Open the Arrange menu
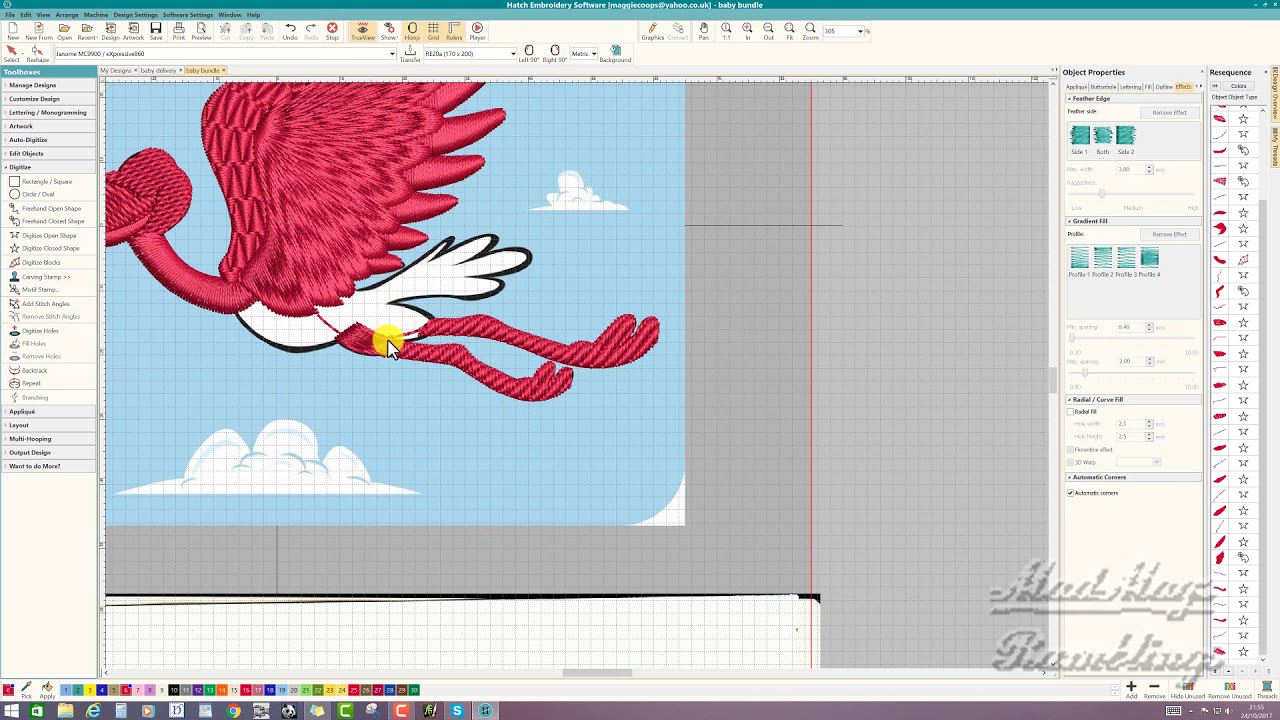The image size is (1280, 720). point(67,15)
